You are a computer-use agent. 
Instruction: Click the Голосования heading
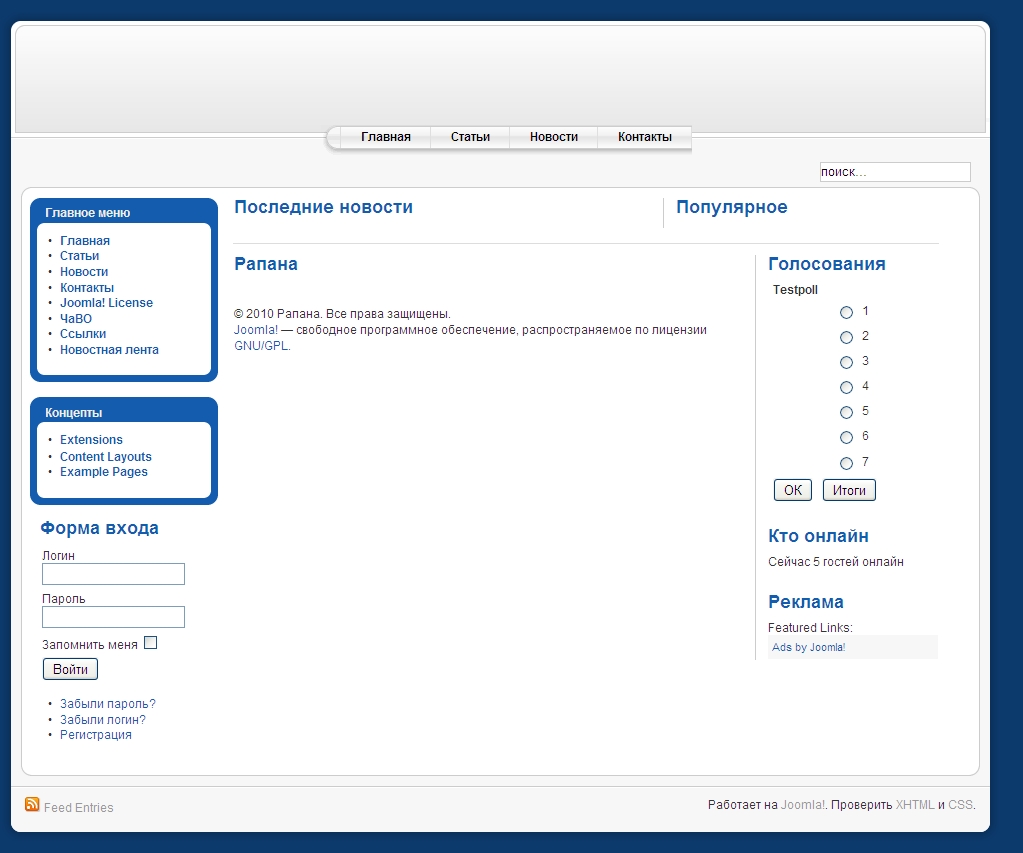827,264
